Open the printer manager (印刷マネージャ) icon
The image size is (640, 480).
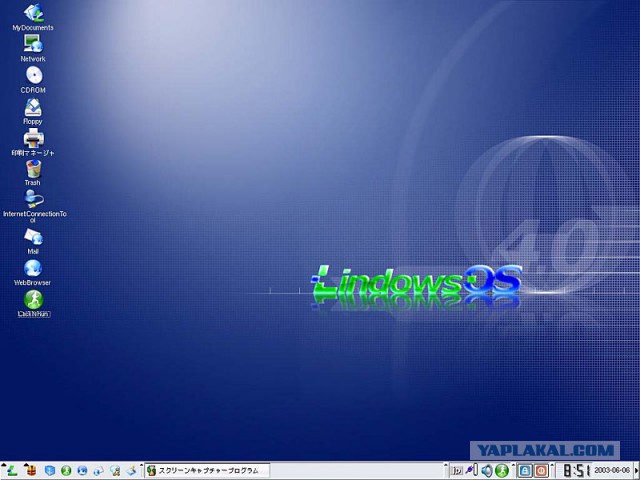click(33, 142)
